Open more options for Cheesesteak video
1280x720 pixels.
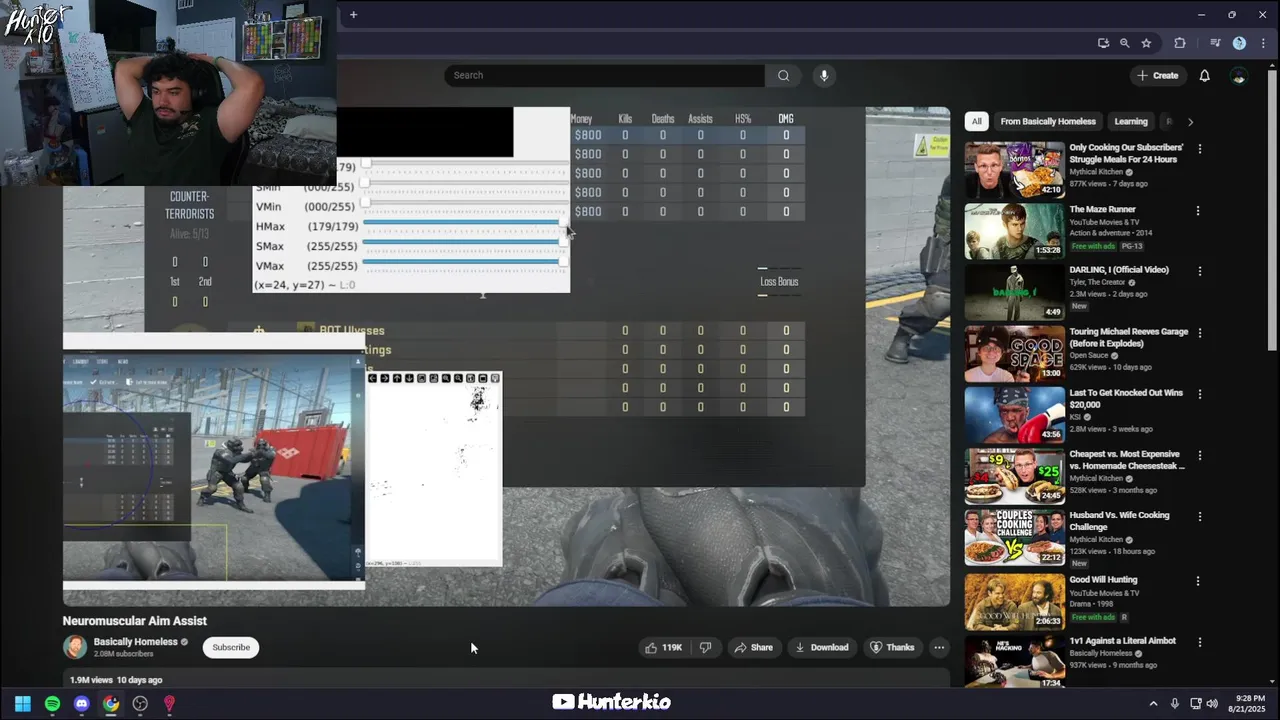coord(1199,455)
